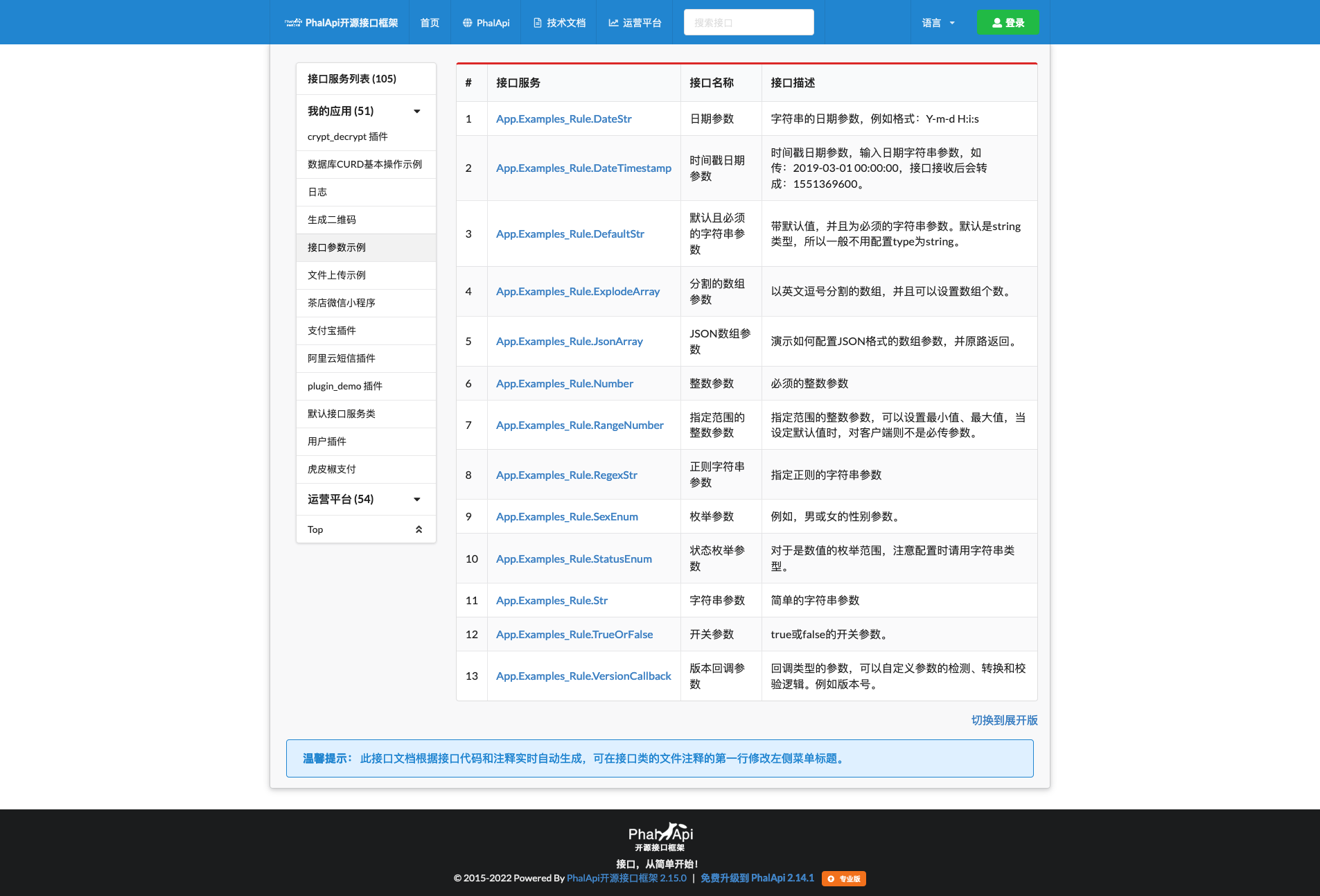Open App.Examples_Rule.Str link
Viewport: 1320px width, 896px height.
click(x=552, y=600)
